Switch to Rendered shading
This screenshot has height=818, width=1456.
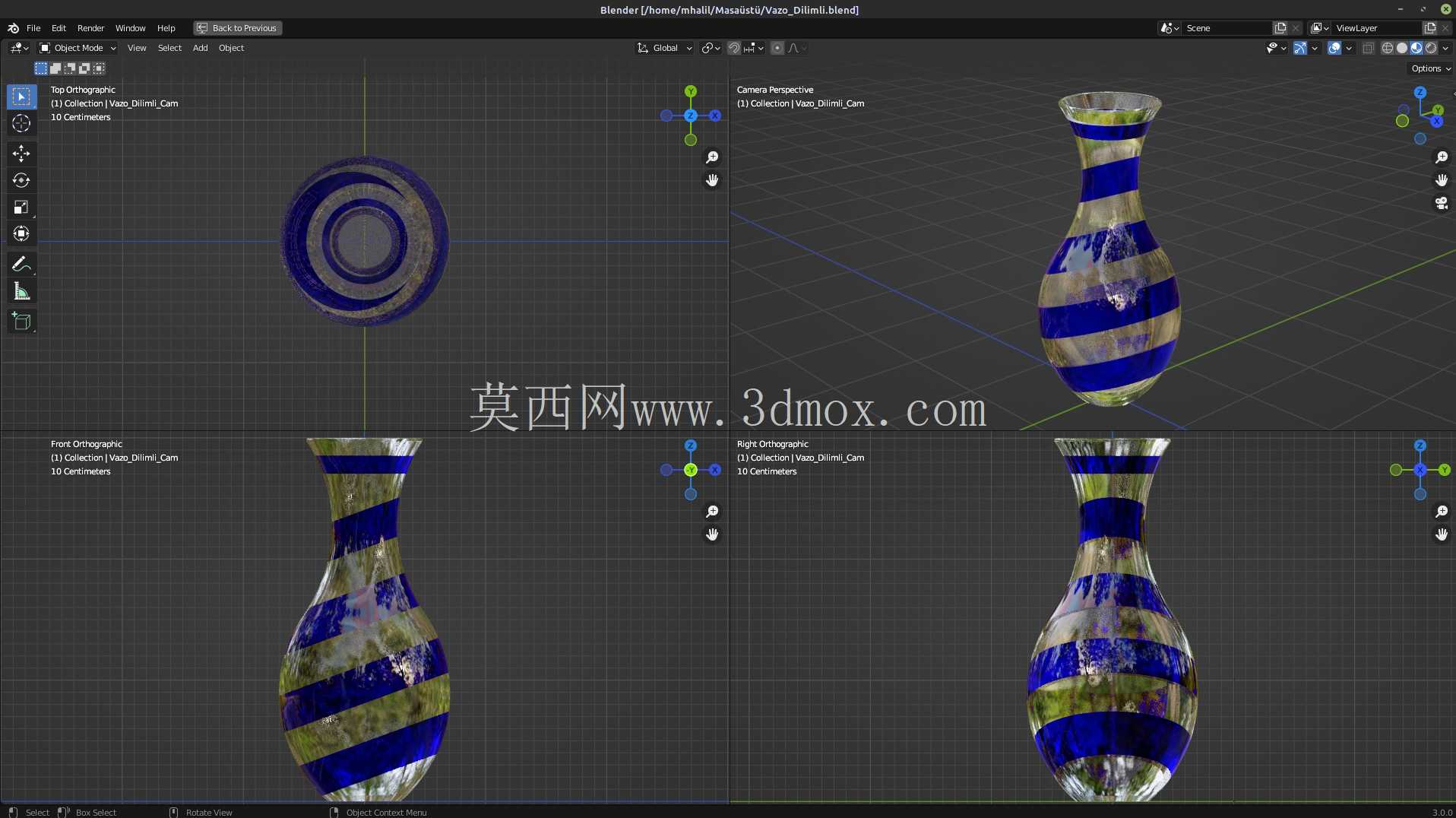[x=1431, y=48]
